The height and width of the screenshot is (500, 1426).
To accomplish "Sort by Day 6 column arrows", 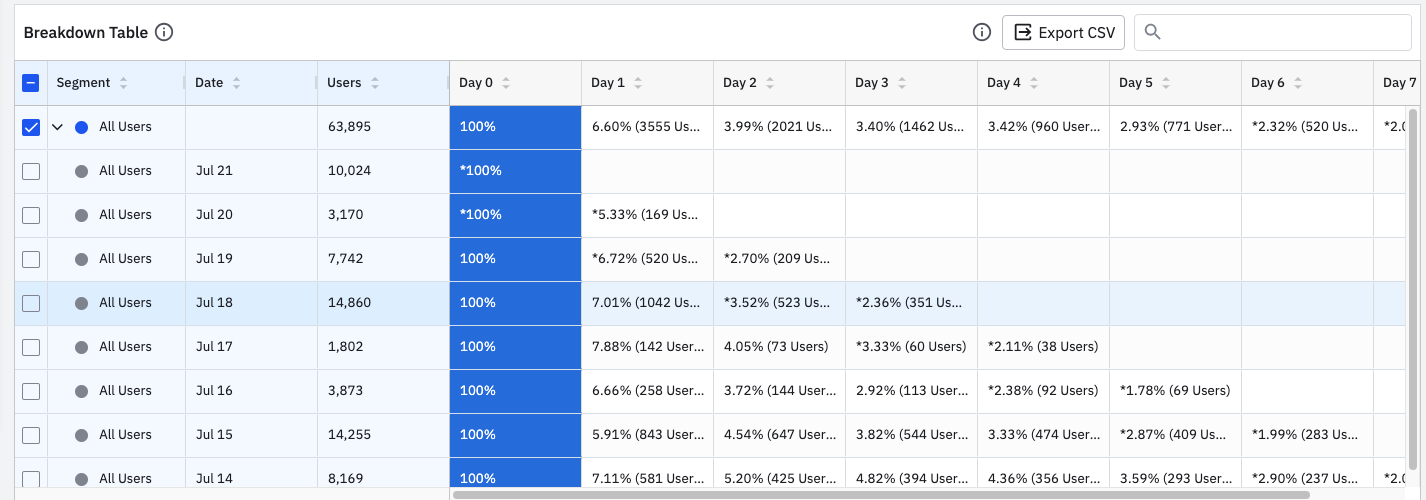I will 1298,83.
